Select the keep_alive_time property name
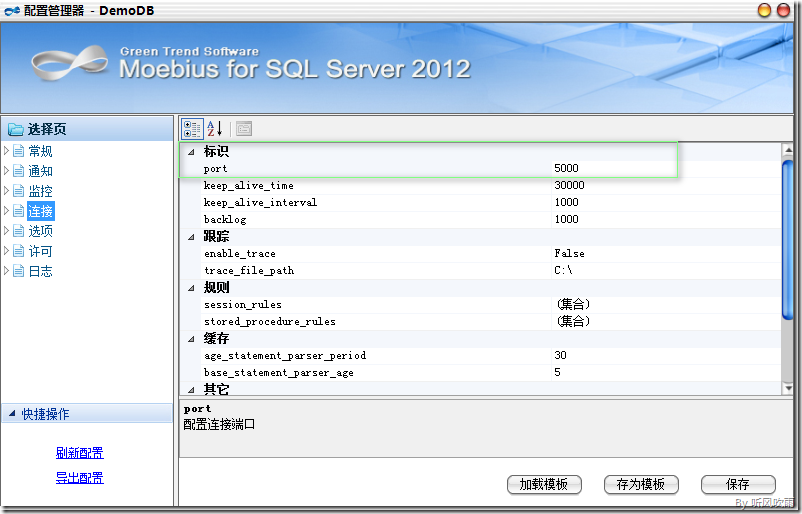This screenshot has height=514, width=802. pyautogui.click(x=249, y=186)
